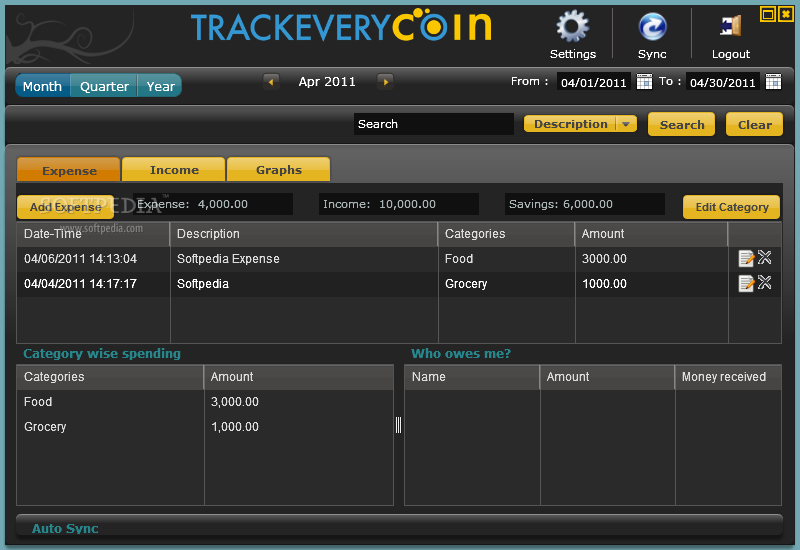This screenshot has width=800, height=550.
Task: Sort expense table by Amount column header
Action: coord(652,234)
